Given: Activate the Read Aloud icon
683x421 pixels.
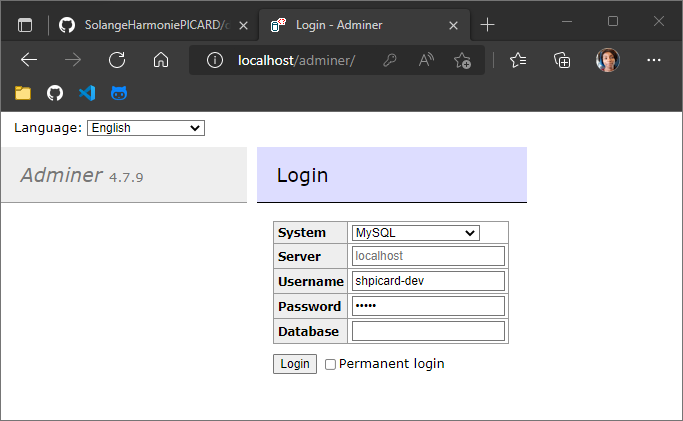Looking at the screenshot, I should (426, 60).
